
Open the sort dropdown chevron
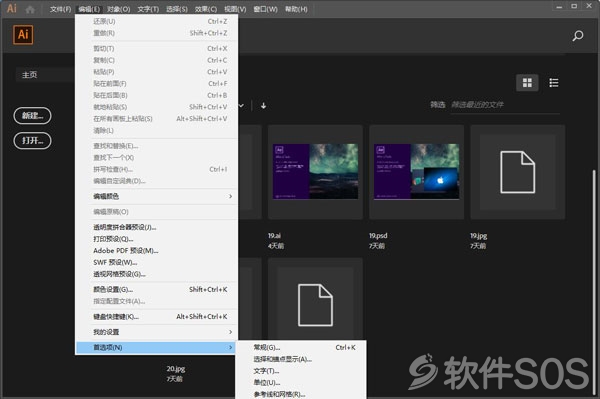point(241,105)
